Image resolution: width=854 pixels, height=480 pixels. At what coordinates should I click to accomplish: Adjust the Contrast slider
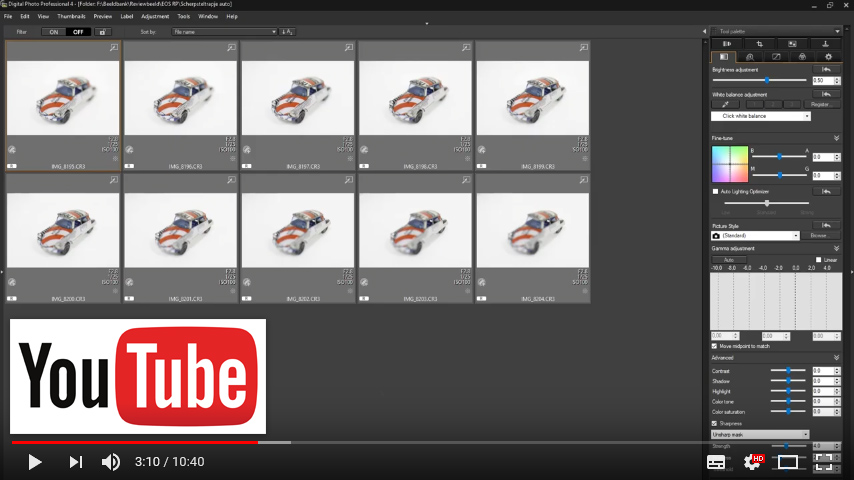click(788, 370)
